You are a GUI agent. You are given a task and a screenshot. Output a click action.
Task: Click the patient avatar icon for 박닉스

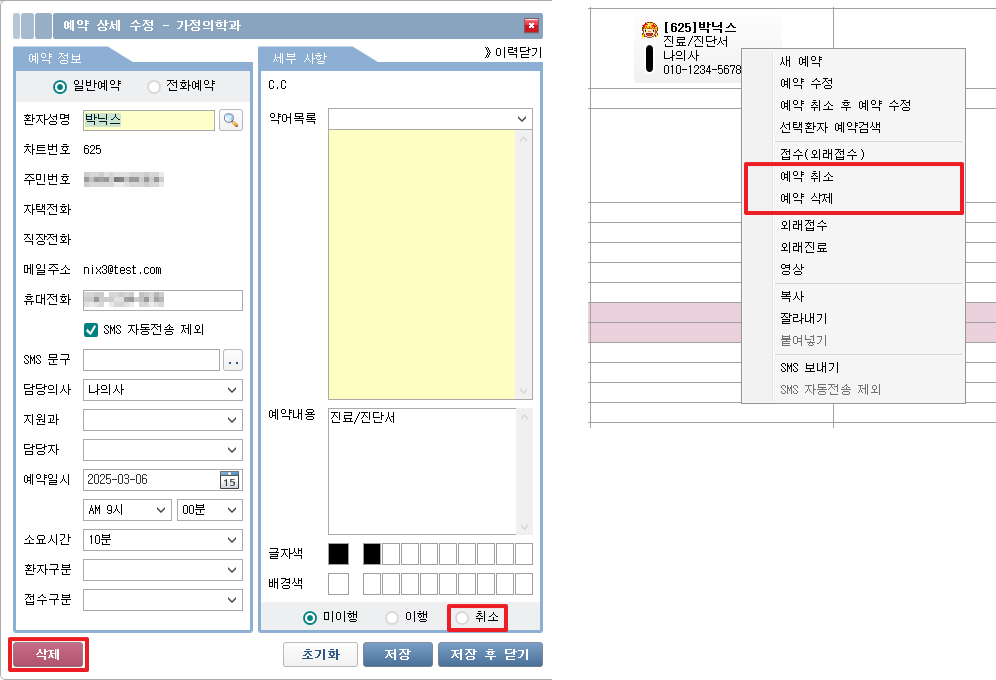[649, 30]
